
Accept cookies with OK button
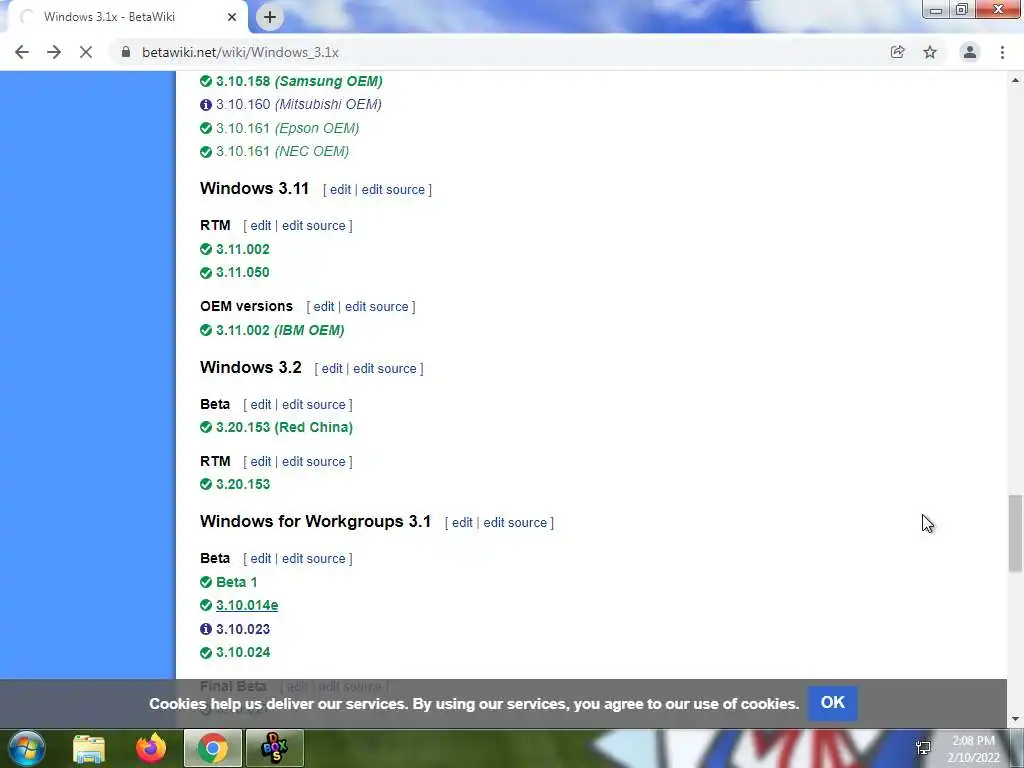tap(833, 703)
